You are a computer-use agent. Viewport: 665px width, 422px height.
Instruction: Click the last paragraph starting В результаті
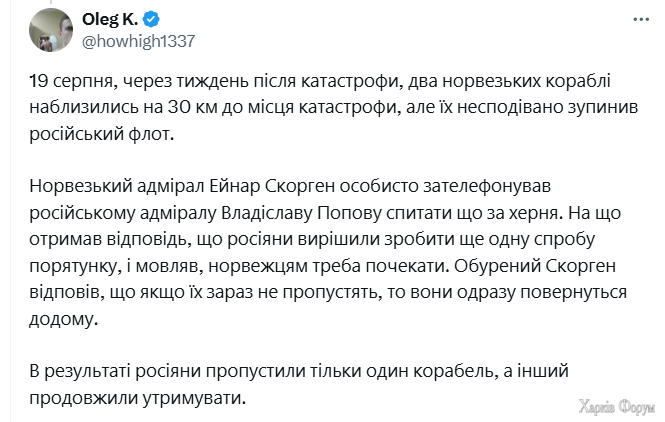click(299, 384)
